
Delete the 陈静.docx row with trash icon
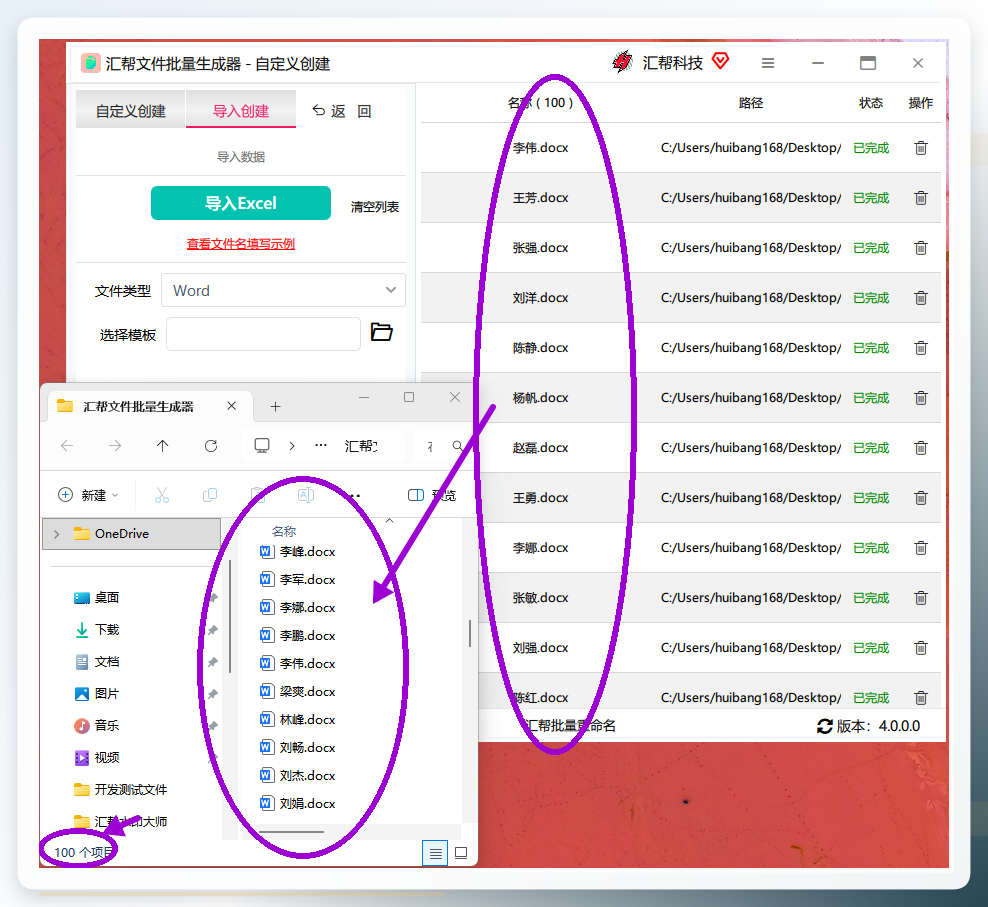(x=921, y=348)
